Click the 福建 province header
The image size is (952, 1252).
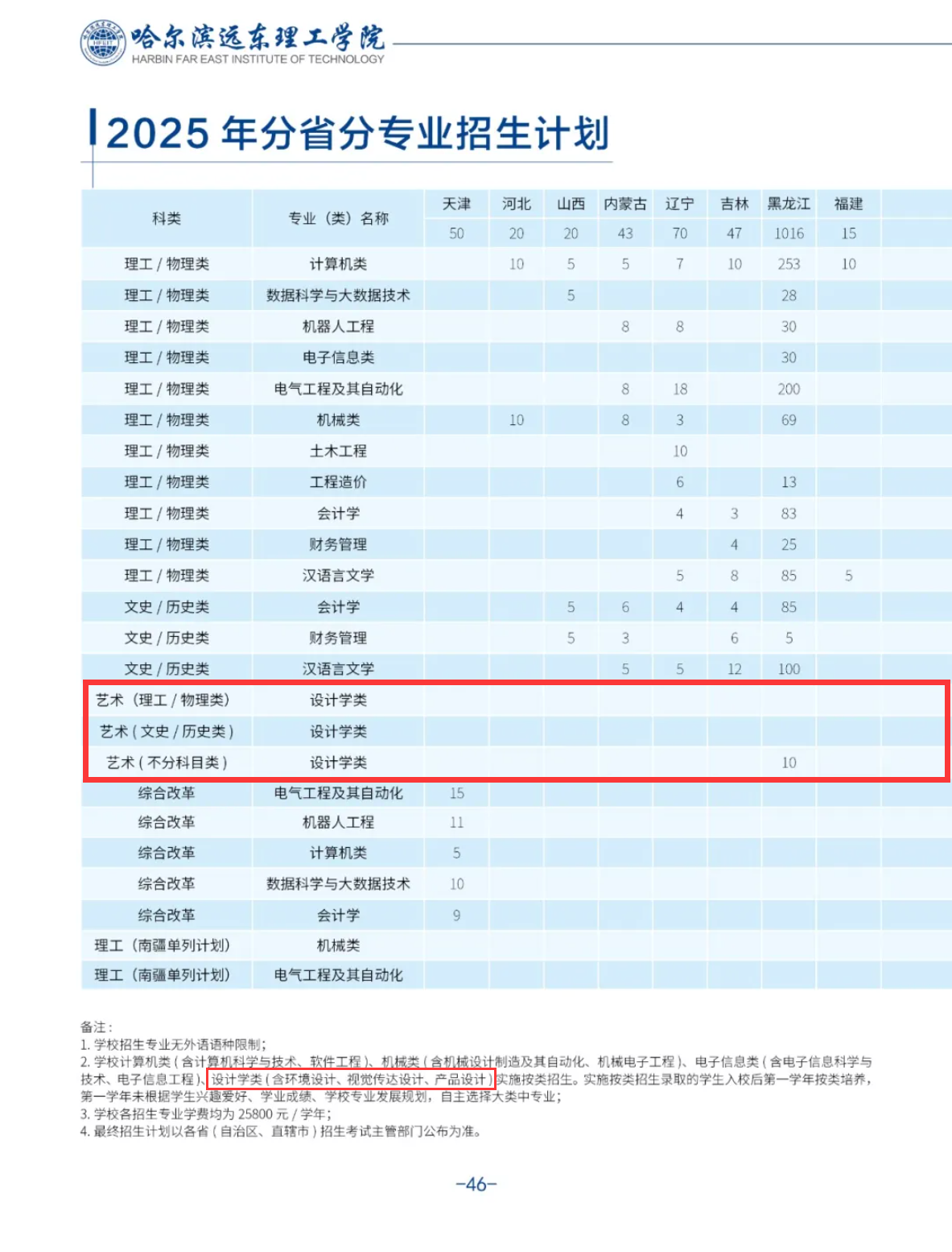pos(849,204)
